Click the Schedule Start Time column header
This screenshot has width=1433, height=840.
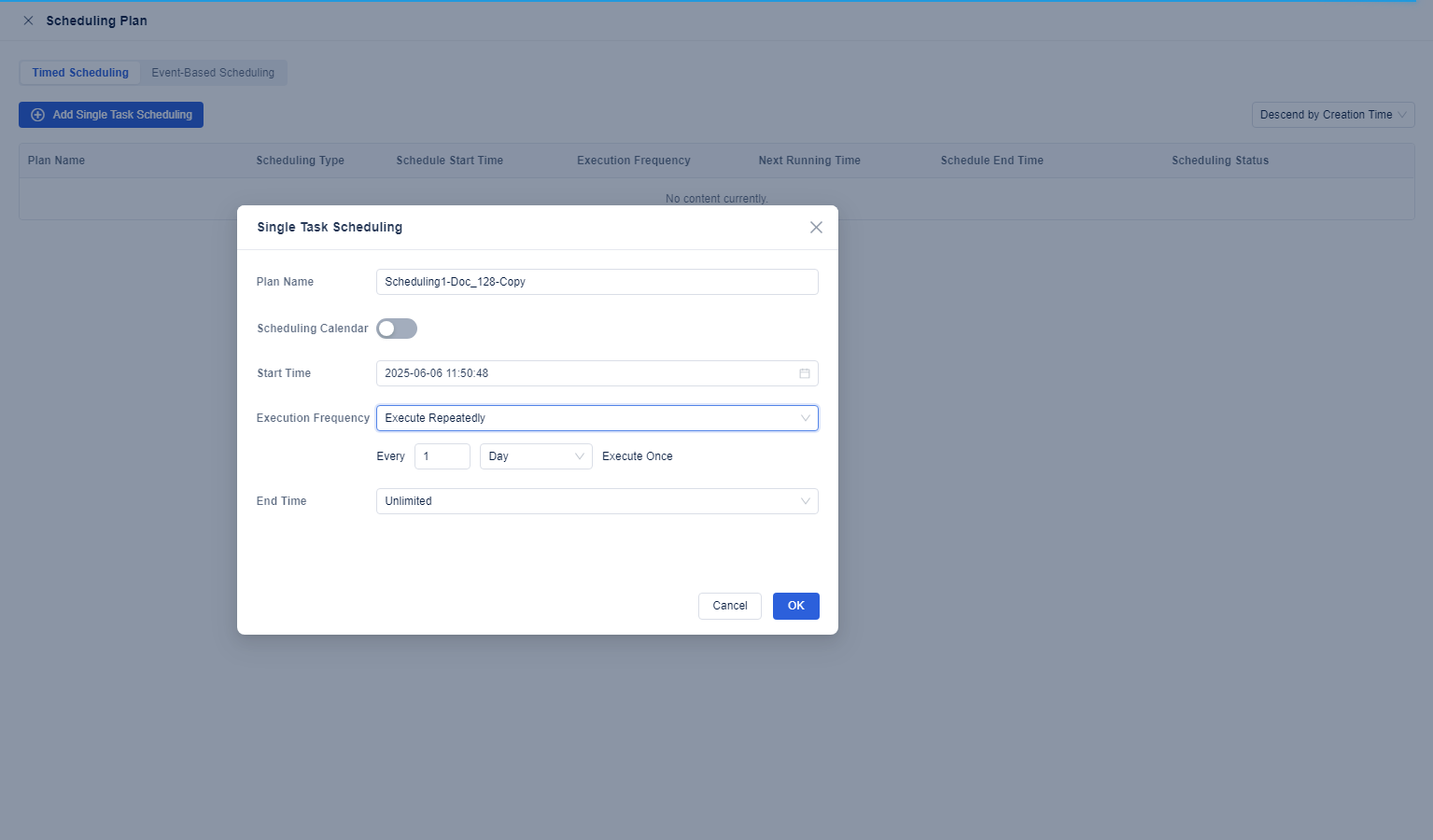click(450, 161)
